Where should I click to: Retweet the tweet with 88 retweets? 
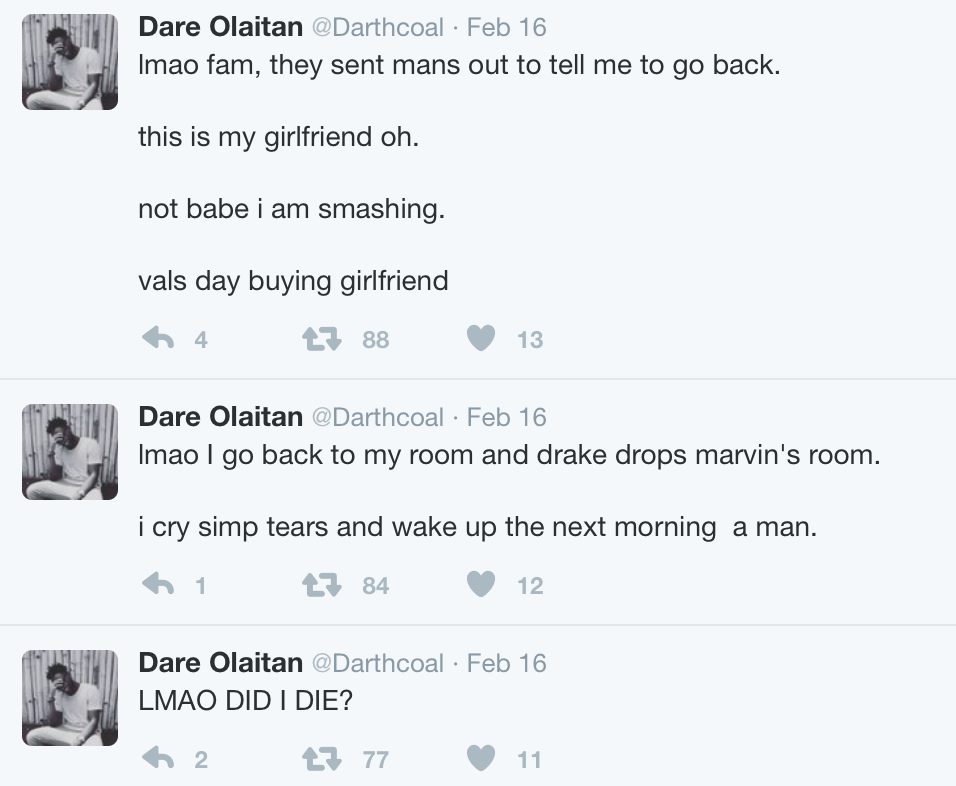pos(322,338)
